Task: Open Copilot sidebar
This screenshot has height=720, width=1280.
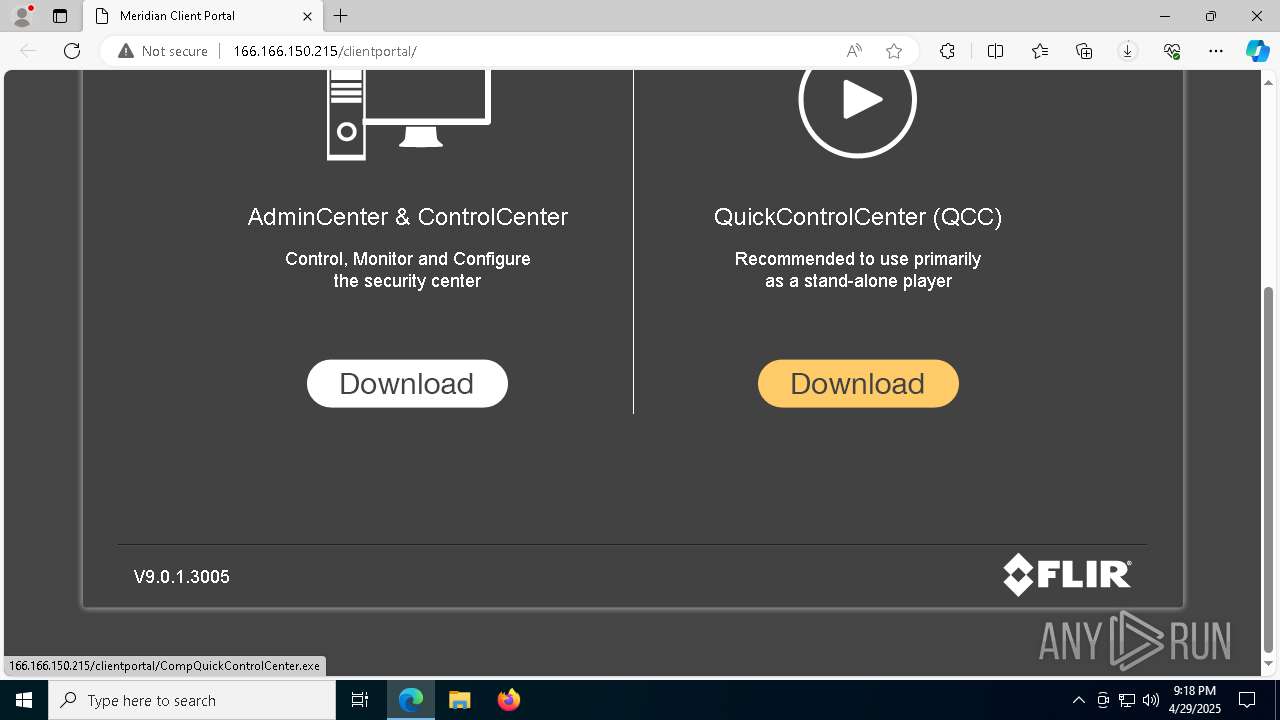Action: point(1257,51)
